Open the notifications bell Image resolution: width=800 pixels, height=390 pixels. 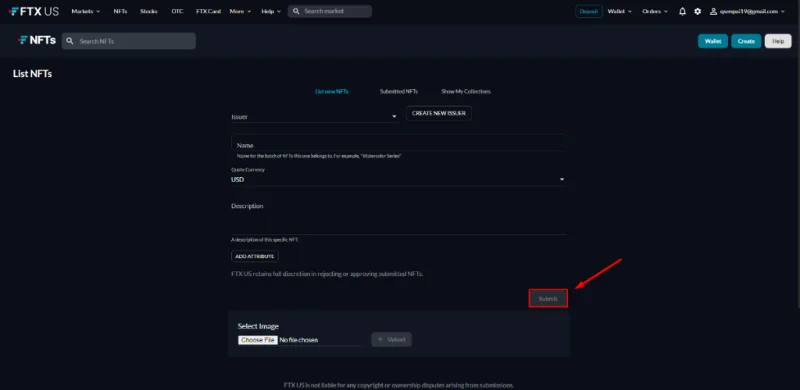coord(682,11)
